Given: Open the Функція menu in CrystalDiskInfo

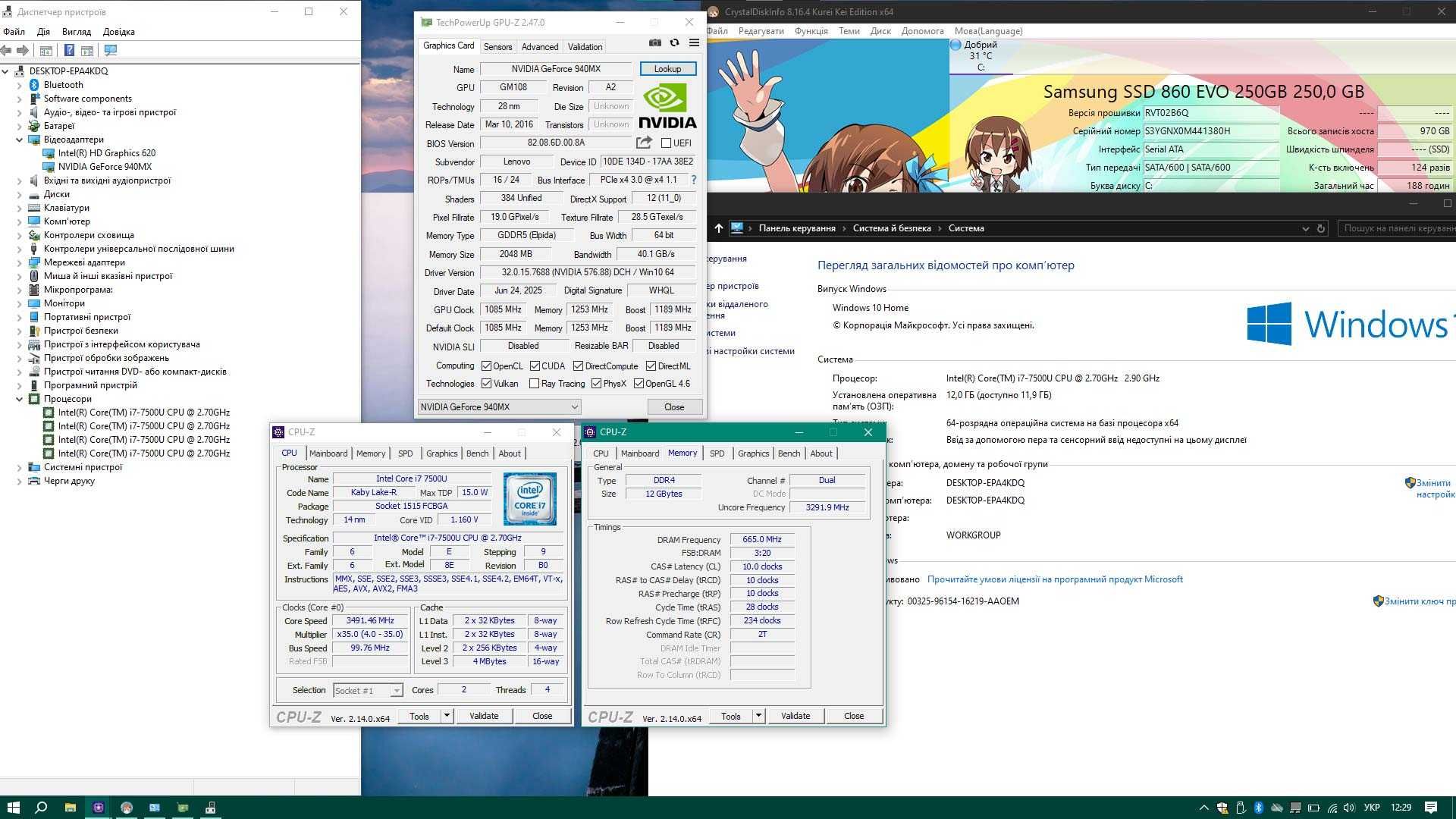Looking at the screenshot, I should [811, 31].
